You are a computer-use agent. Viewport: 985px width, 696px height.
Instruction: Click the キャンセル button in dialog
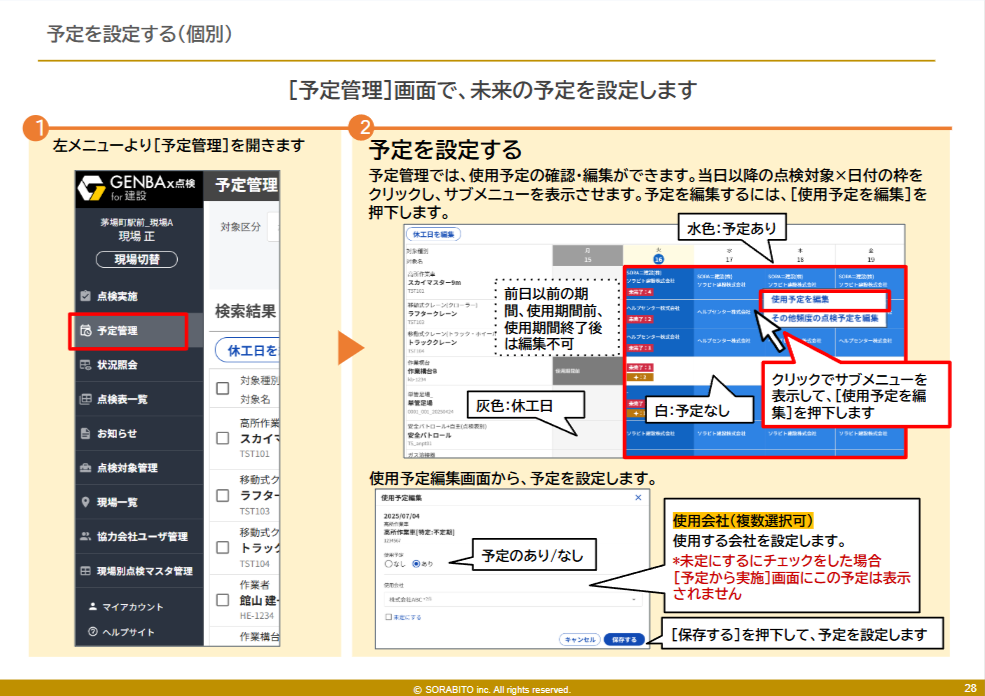point(580,639)
